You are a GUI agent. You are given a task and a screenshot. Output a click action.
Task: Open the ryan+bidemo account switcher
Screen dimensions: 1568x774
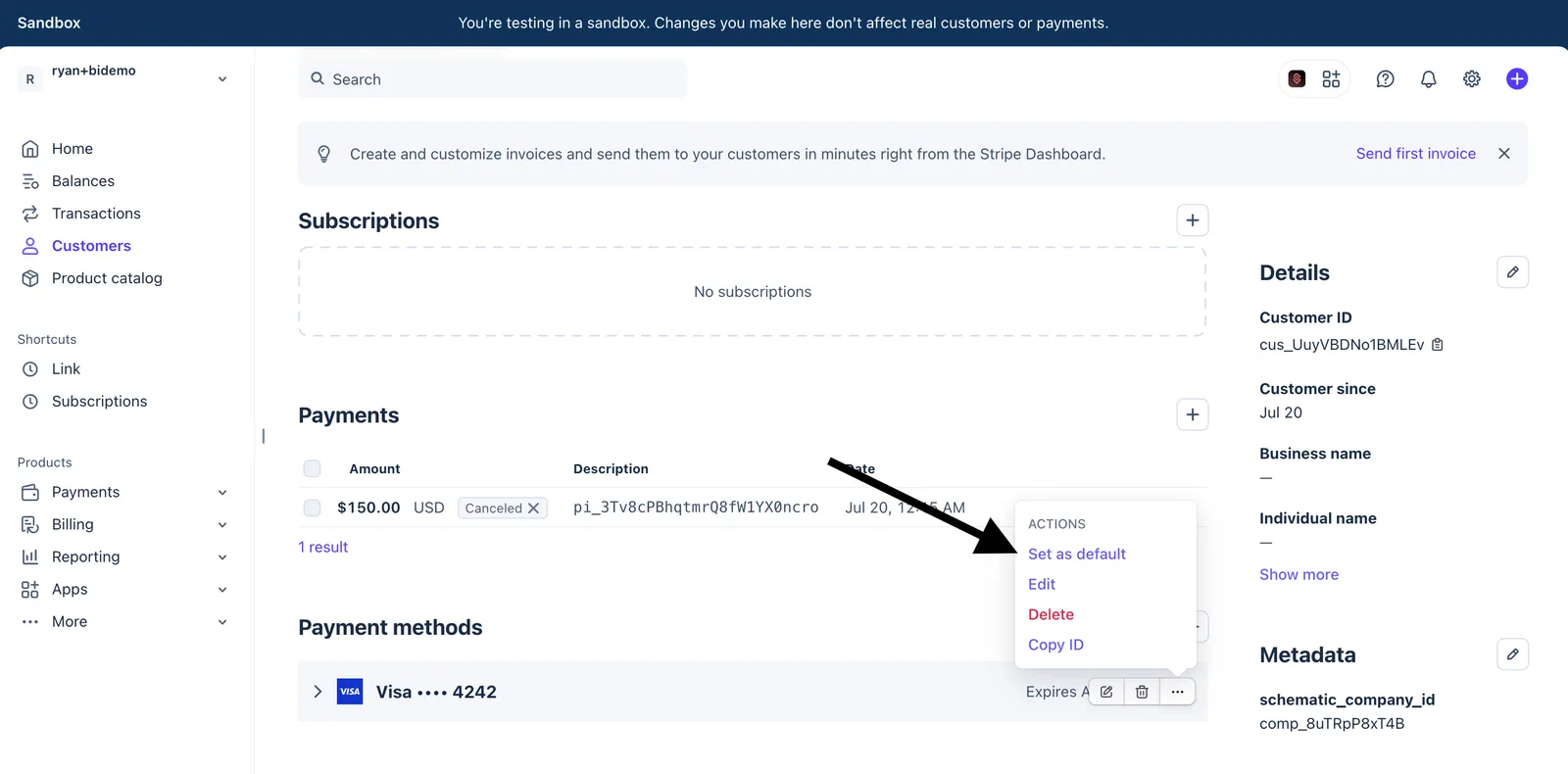click(x=125, y=79)
